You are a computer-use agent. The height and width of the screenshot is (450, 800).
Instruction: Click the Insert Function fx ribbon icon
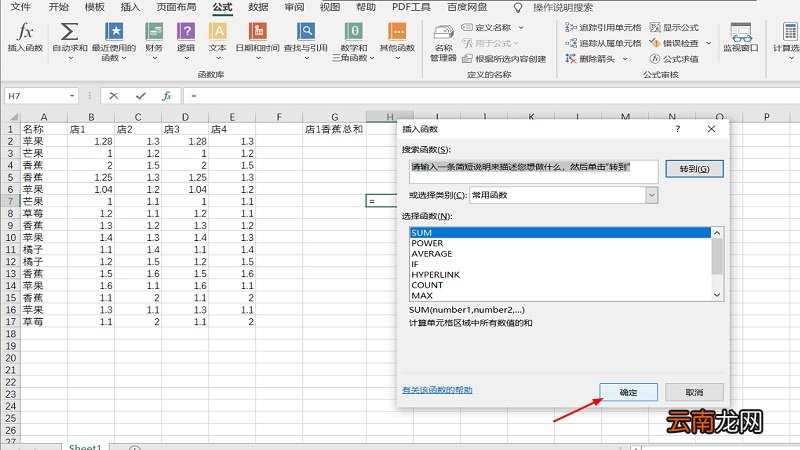coord(25,32)
